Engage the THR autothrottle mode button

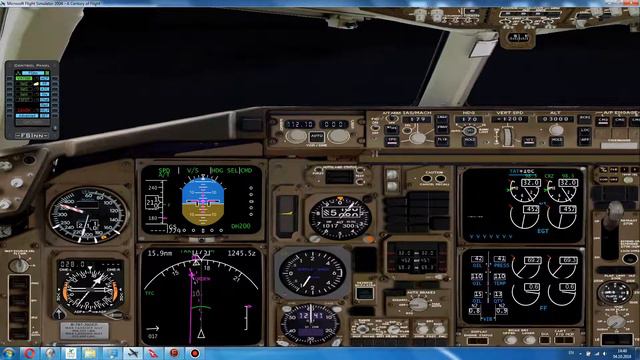[392, 130]
